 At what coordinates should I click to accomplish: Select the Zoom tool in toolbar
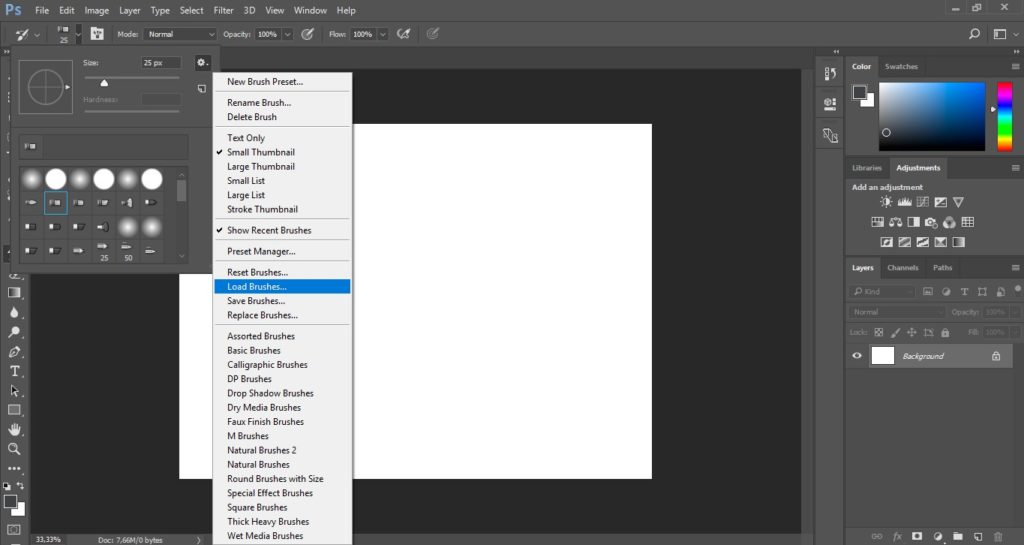pyautogui.click(x=14, y=449)
